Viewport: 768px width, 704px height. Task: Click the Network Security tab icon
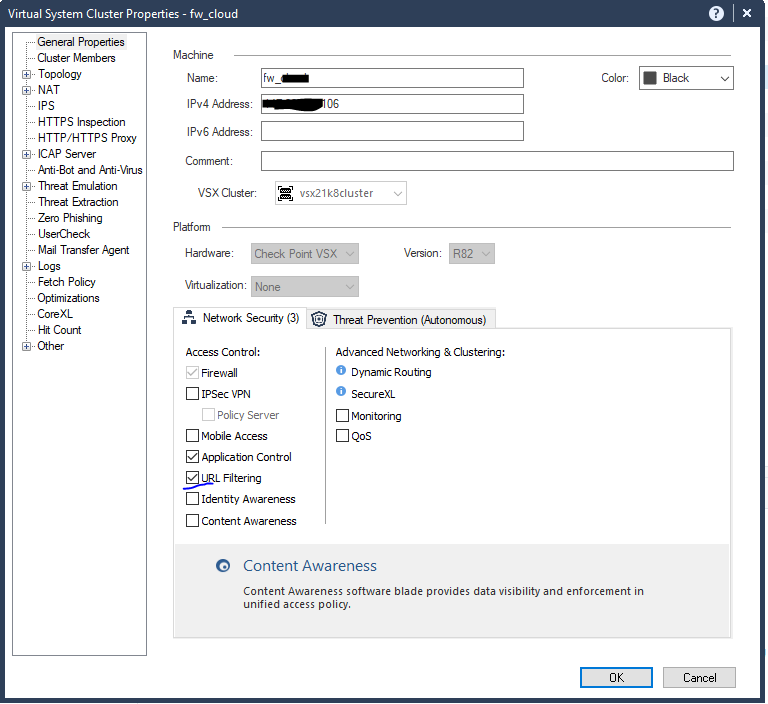[x=189, y=318]
